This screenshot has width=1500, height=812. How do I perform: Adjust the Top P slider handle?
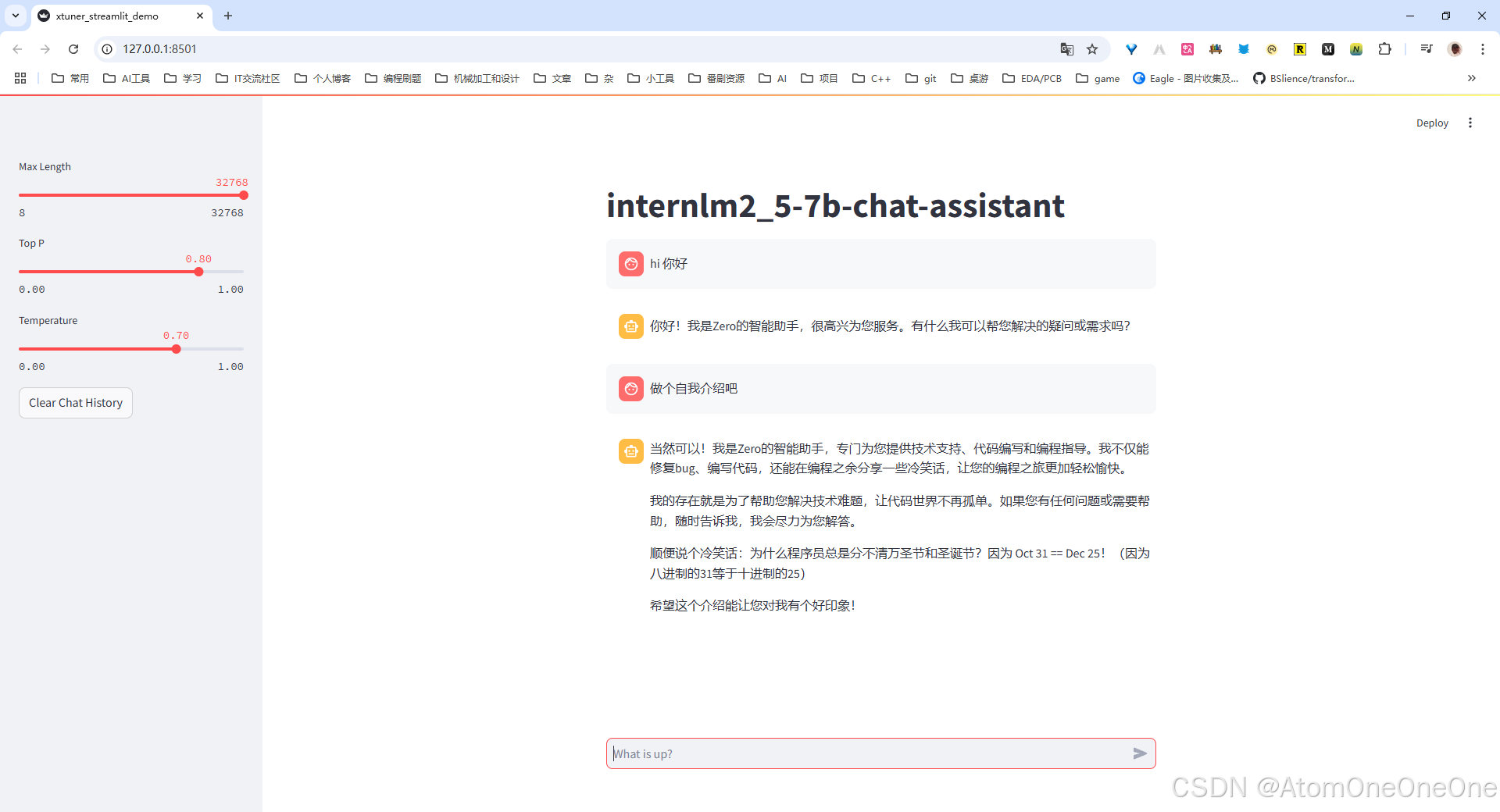point(198,272)
